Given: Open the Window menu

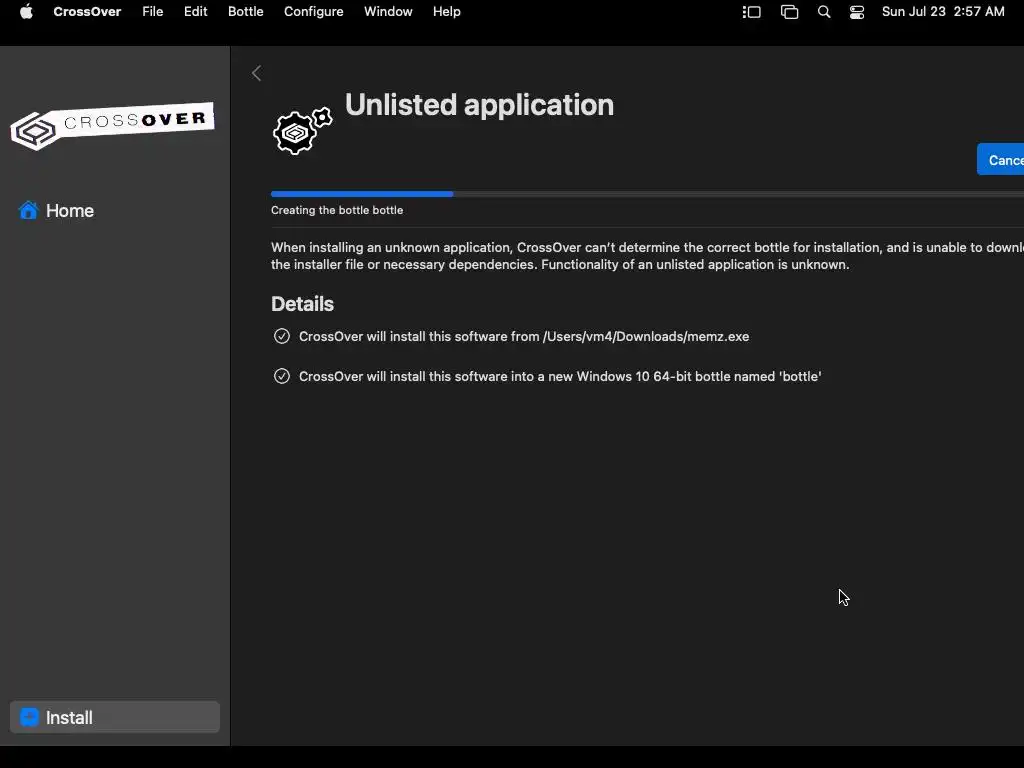Looking at the screenshot, I should point(388,12).
